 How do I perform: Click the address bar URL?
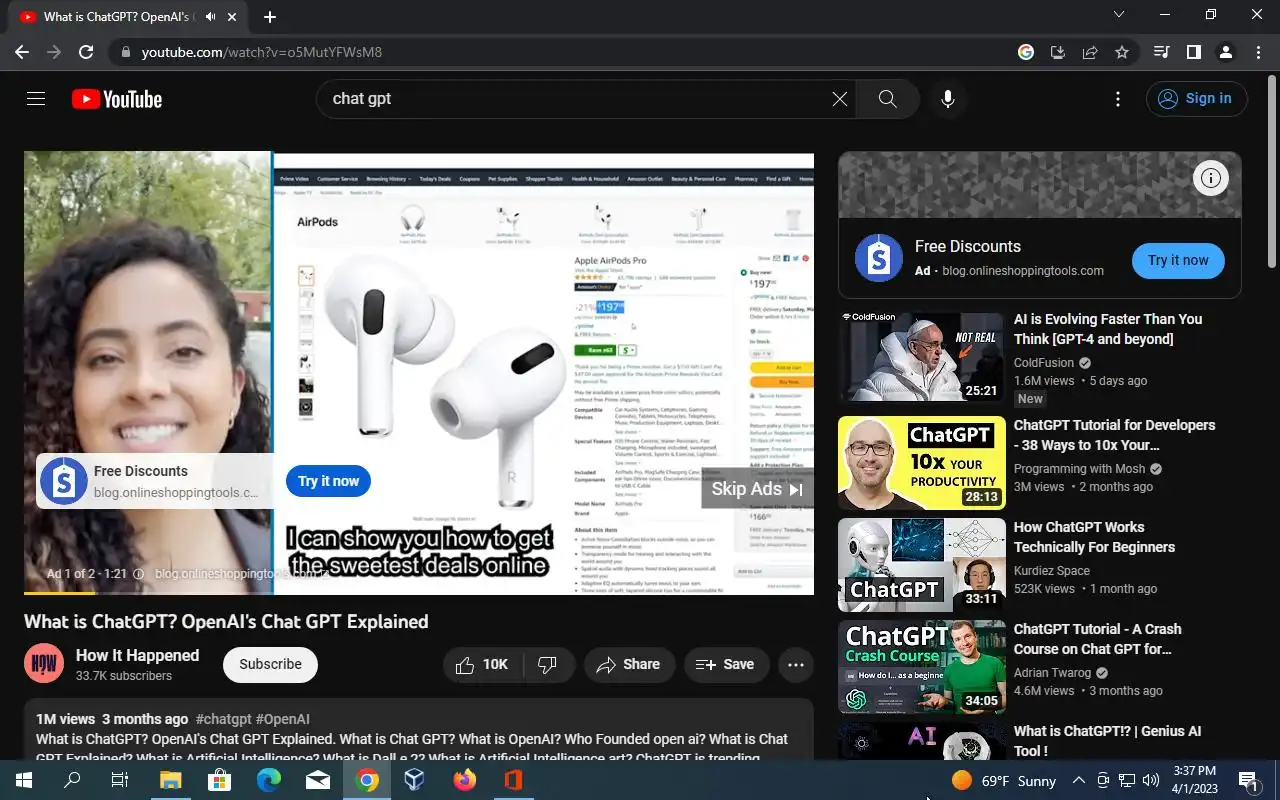tap(262, 52)
